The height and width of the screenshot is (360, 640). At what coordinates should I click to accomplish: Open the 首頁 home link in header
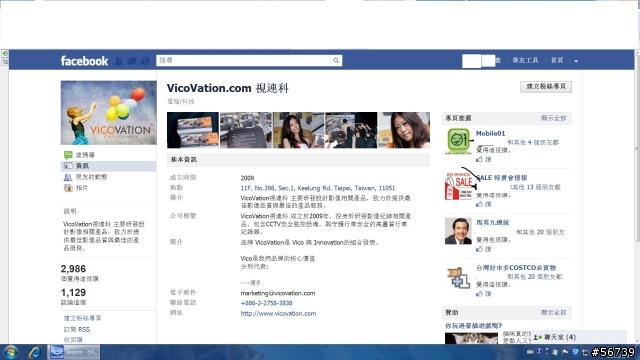557,60
